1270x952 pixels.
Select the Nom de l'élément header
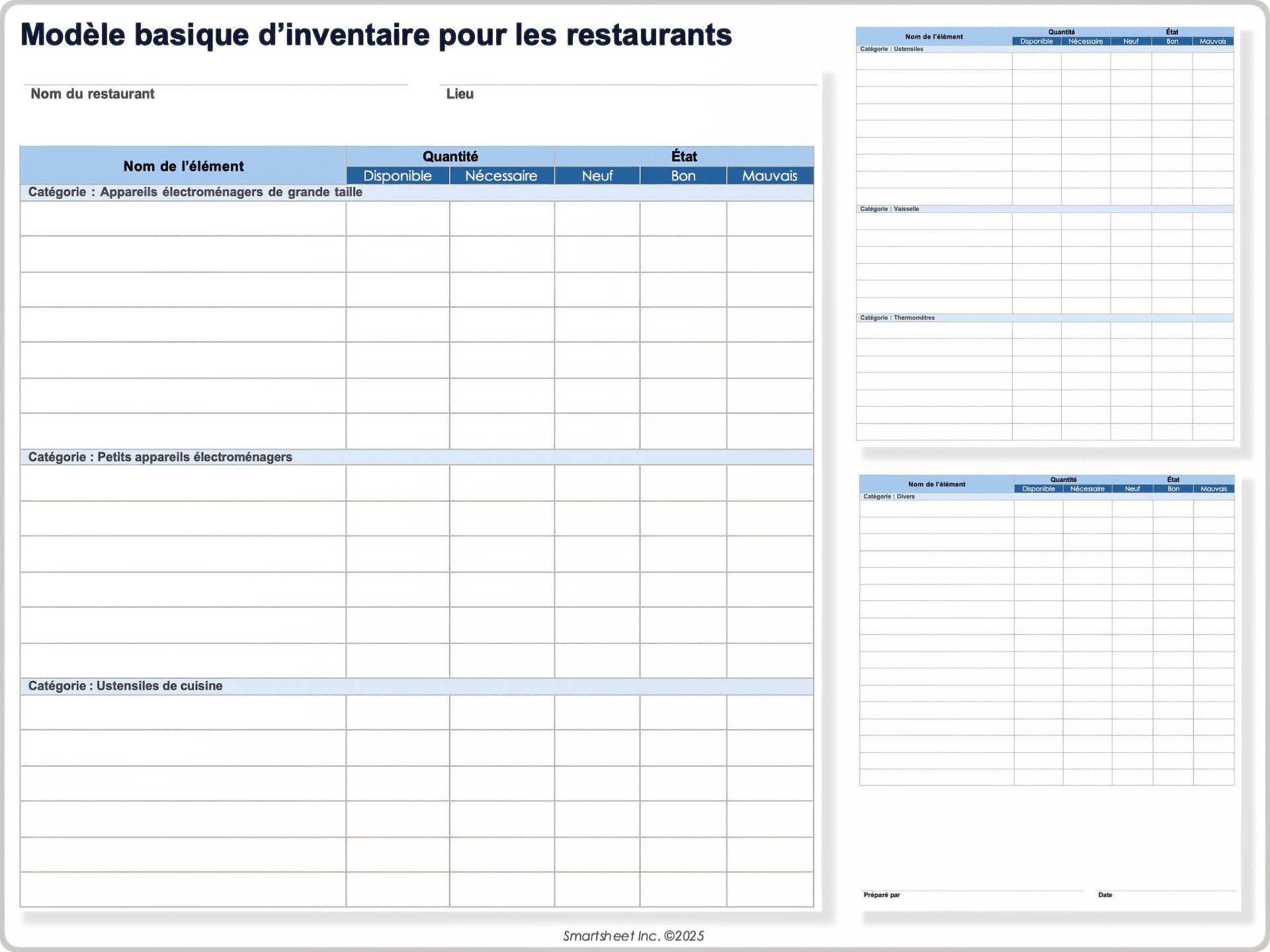click(x=183, y=166)
